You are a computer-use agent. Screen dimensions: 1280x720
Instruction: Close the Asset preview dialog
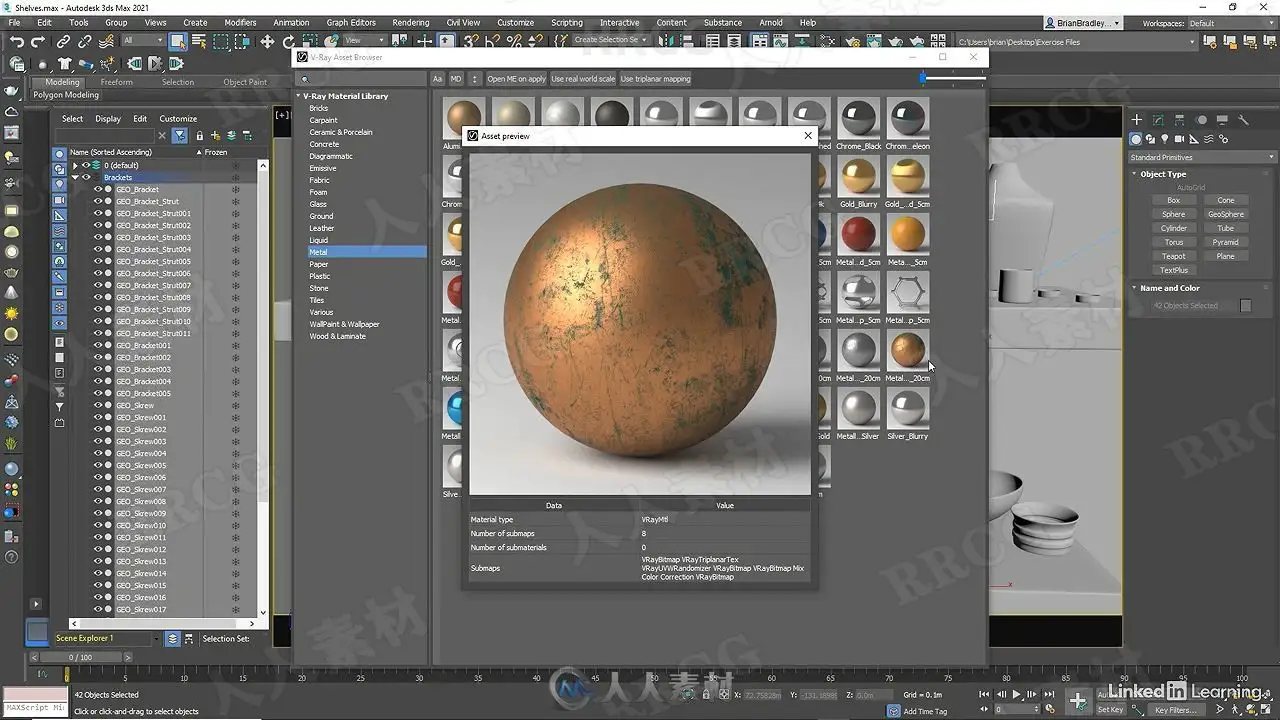pos(808,135)
